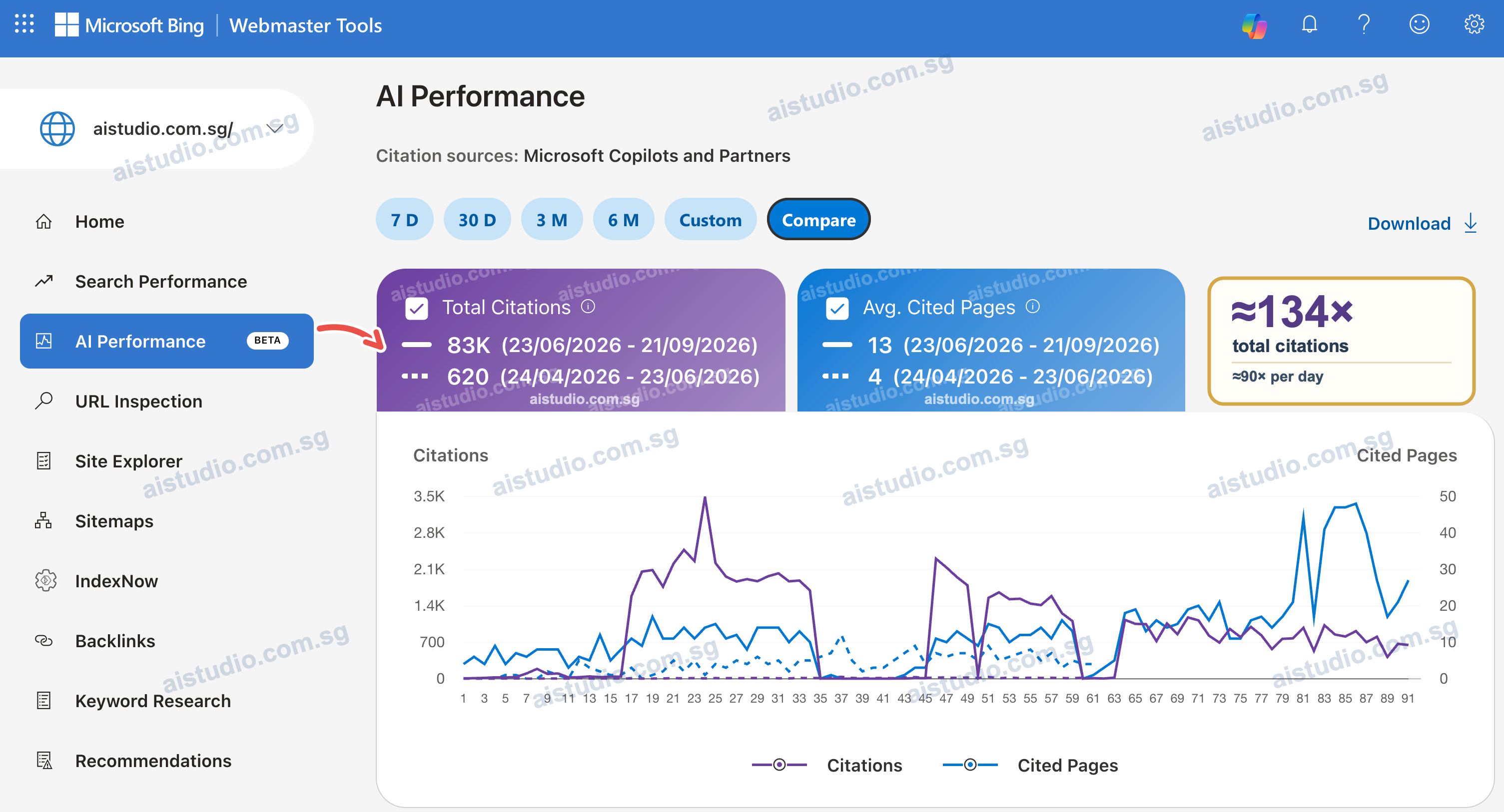1504x812 pixels.
Task: Click the BETA badge on AI Performance
Action: pyautogui.click(x=267, y=340)
